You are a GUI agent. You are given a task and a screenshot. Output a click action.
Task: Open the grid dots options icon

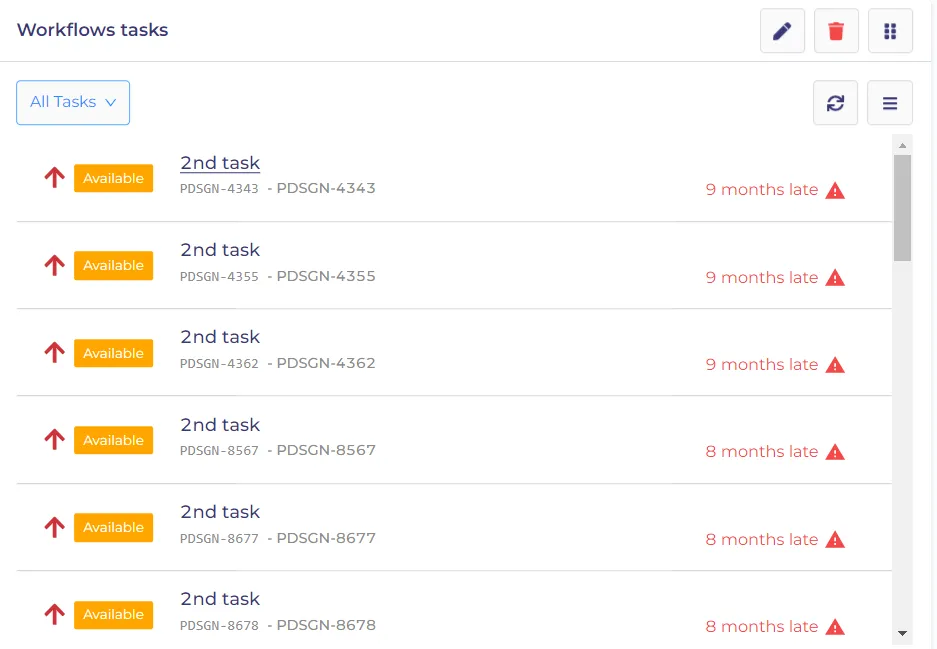(890, 30)
